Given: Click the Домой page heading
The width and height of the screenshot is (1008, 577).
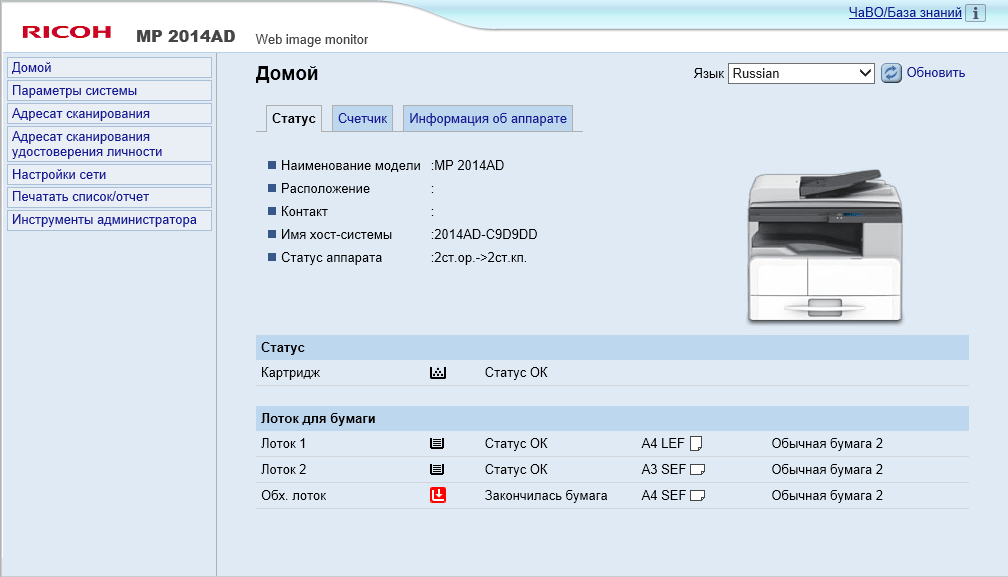Looking at the screenshot, I should 287,73.
